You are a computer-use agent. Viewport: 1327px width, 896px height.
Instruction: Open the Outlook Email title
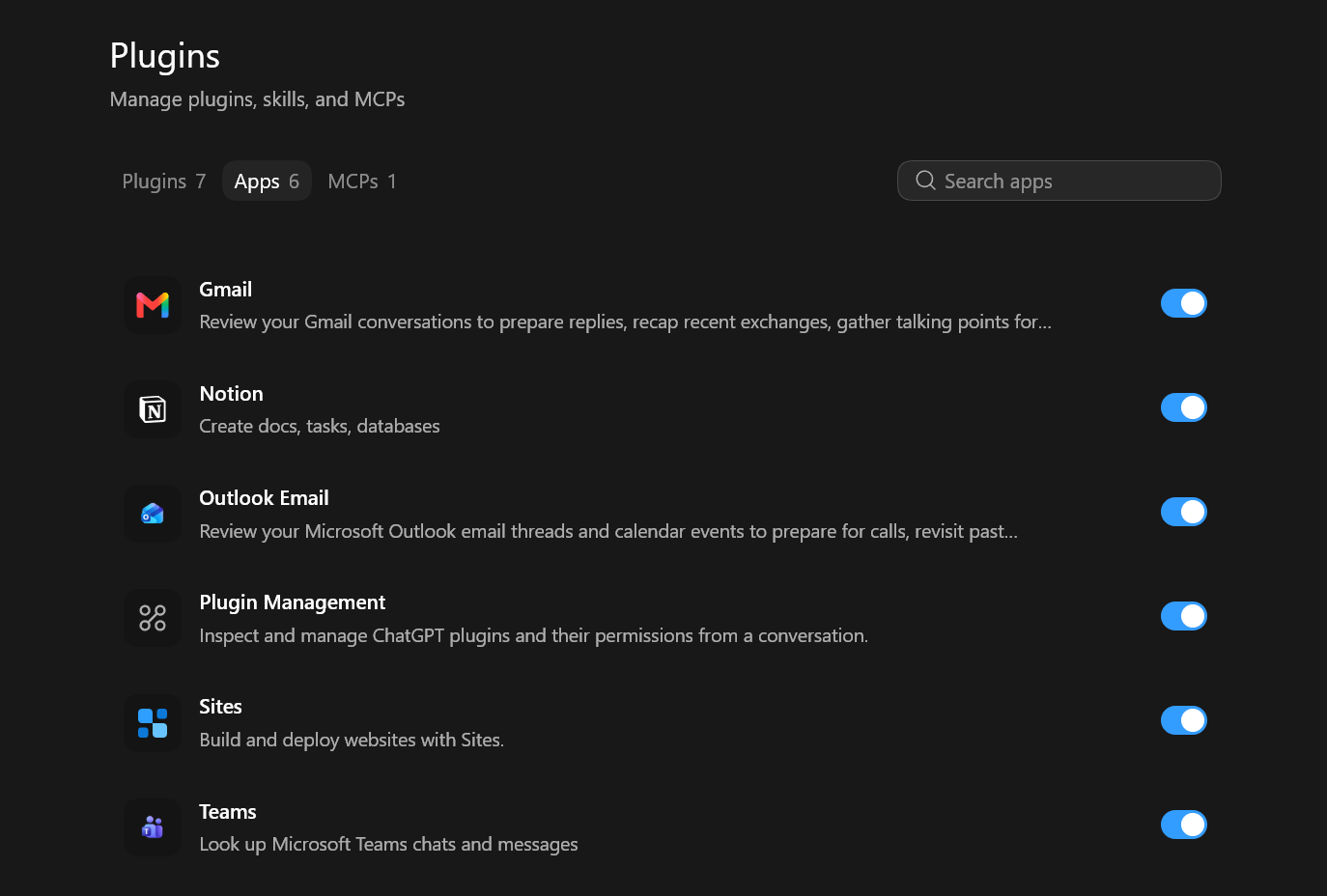[265, 498]
